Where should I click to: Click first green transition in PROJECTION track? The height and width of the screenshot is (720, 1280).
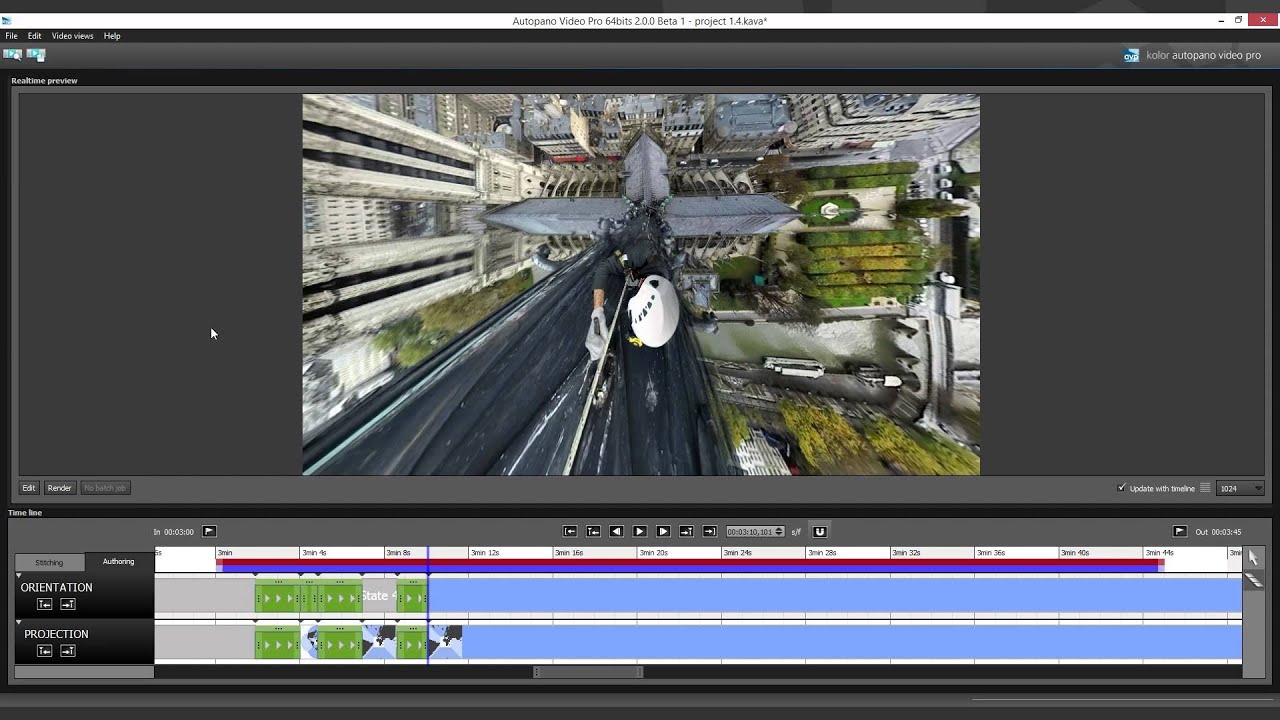277,642
